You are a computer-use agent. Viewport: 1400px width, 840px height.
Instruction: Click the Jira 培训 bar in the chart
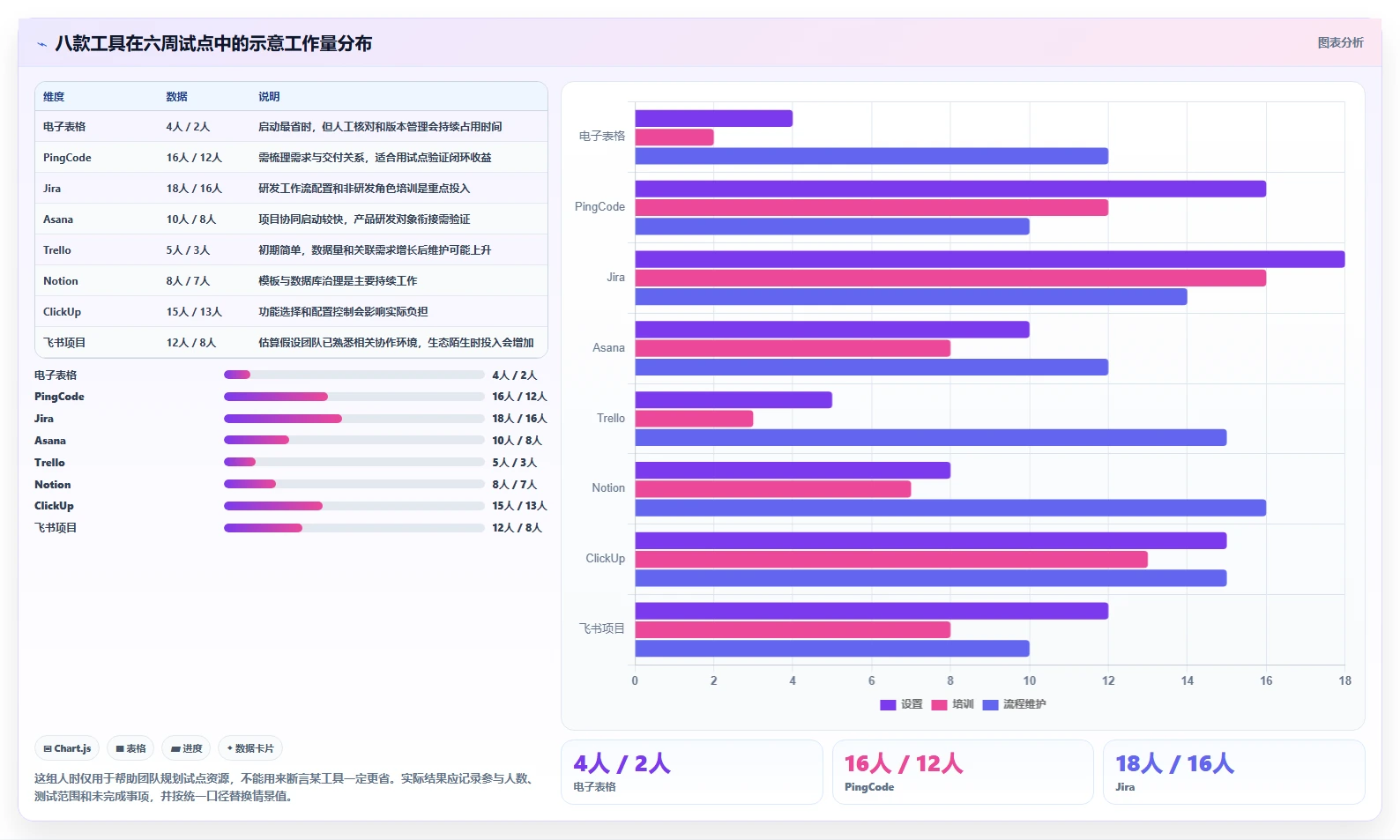[950, 279]
